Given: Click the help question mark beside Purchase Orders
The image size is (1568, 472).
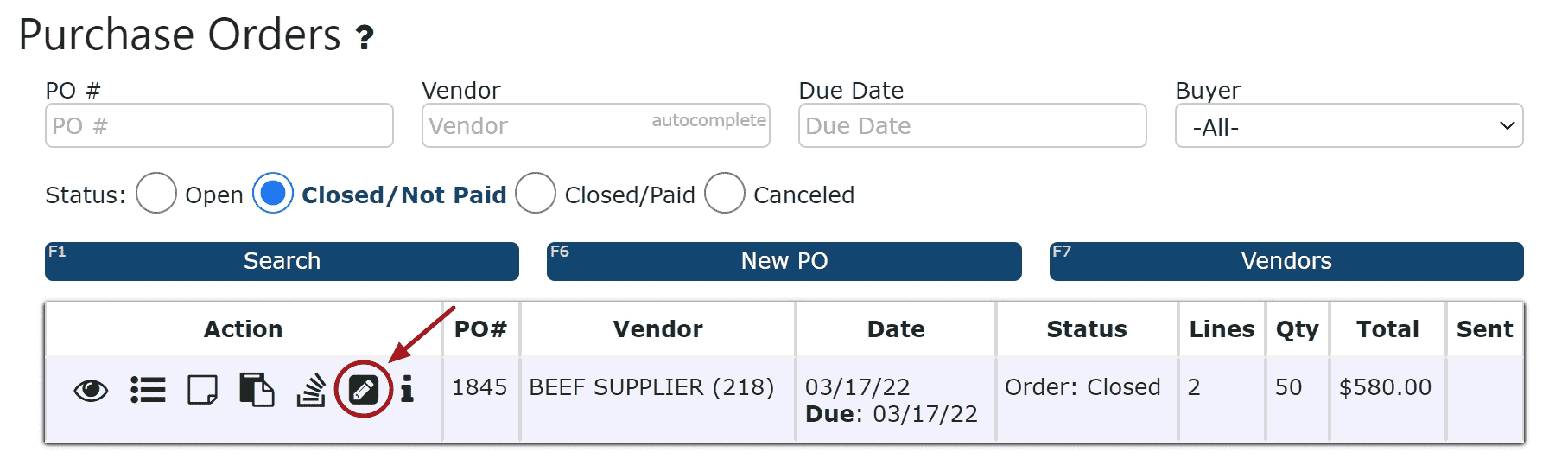Looking at the screenshot, I should click(365, 37).
